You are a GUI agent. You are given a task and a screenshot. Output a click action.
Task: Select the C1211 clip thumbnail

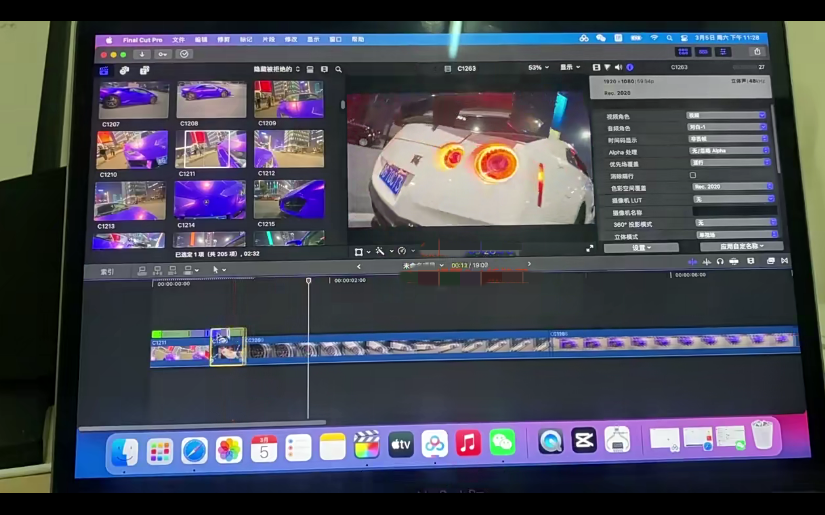click(x=210, y=149)
